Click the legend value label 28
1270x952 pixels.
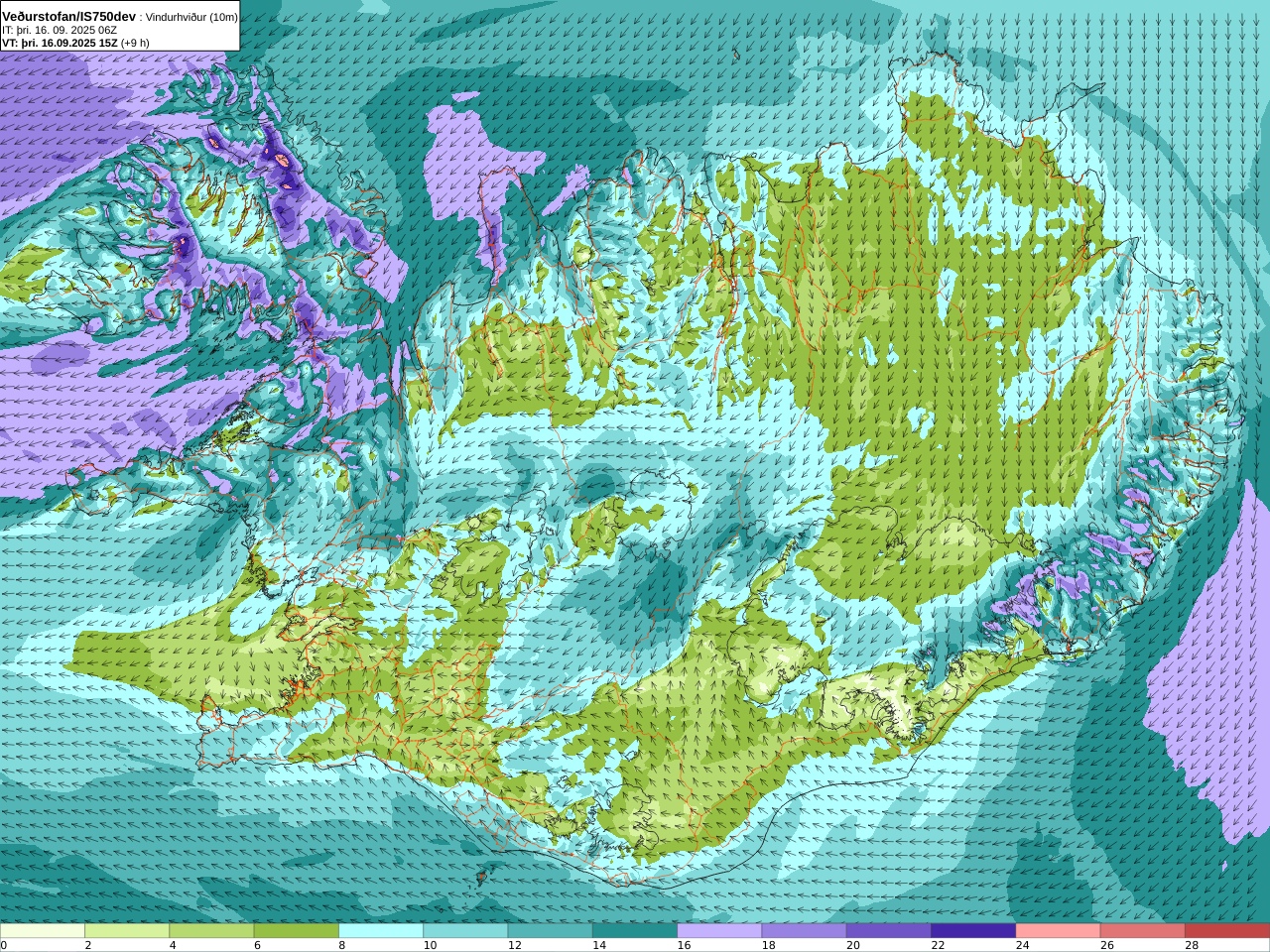coord(1192,945)
